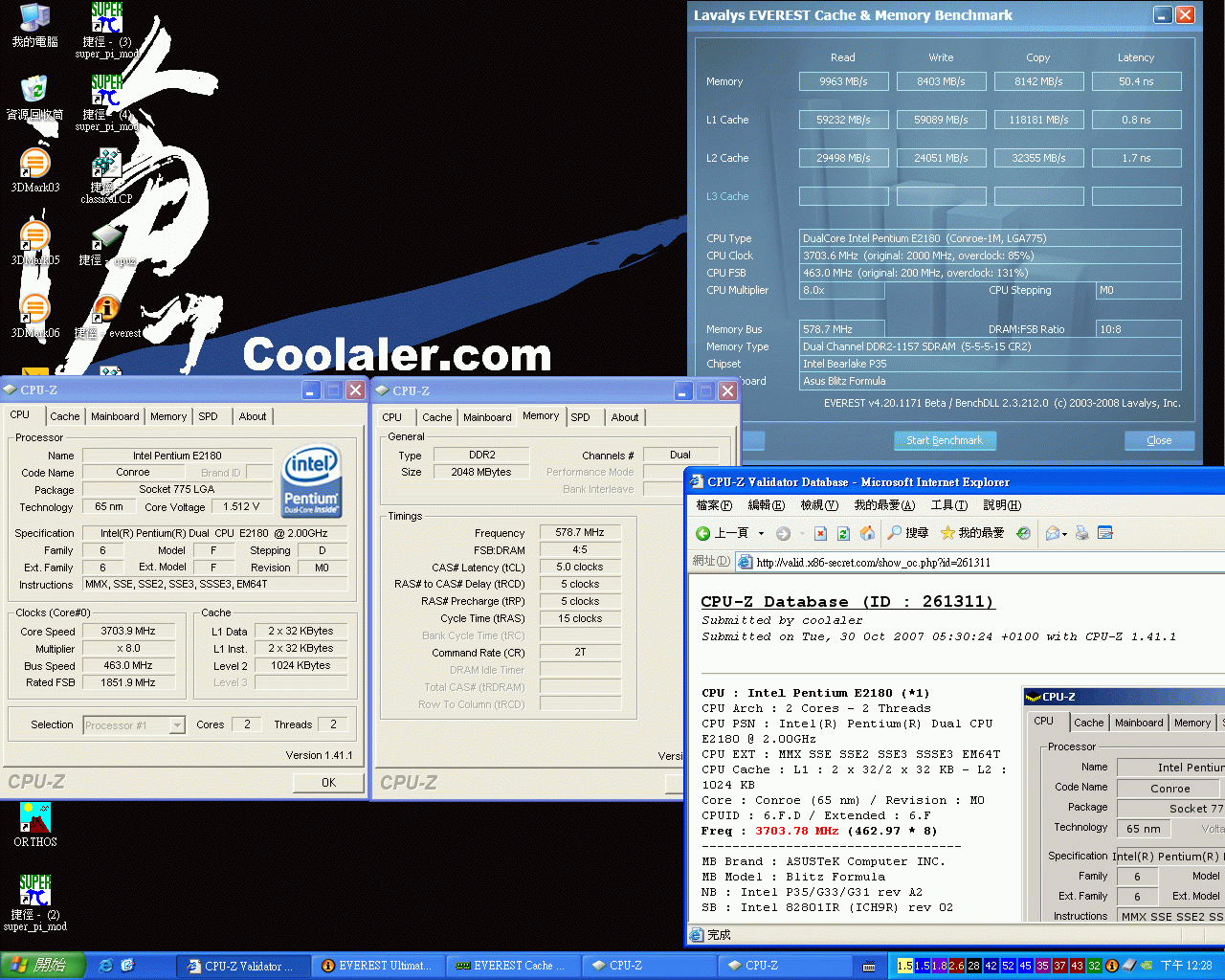Click EVEREST Ultimate taskbar button
The image size is (1225, 980).
(x=379, y=966)
